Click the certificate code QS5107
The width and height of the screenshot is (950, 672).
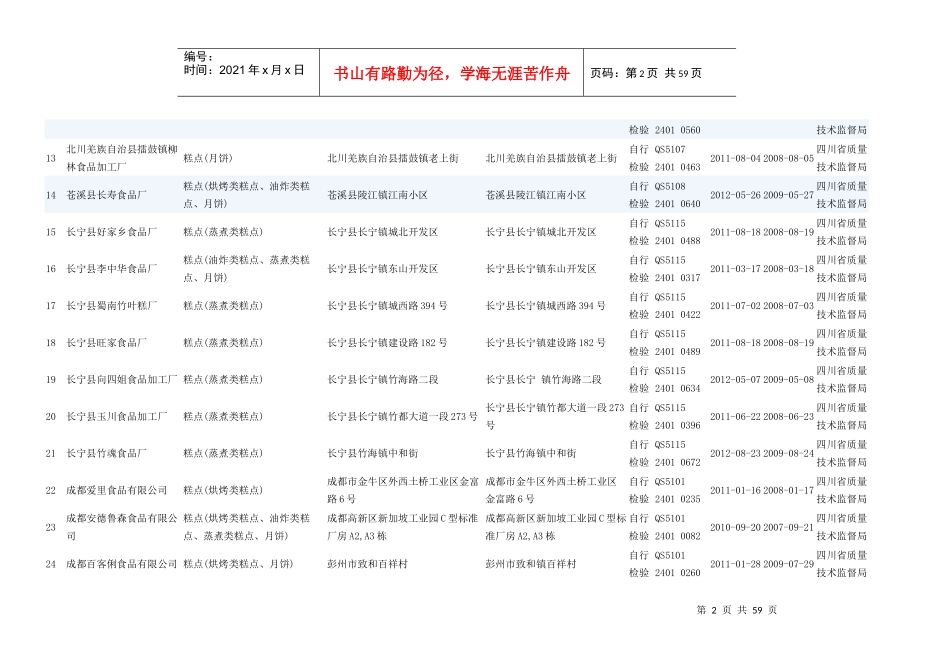tap(670, 150)
